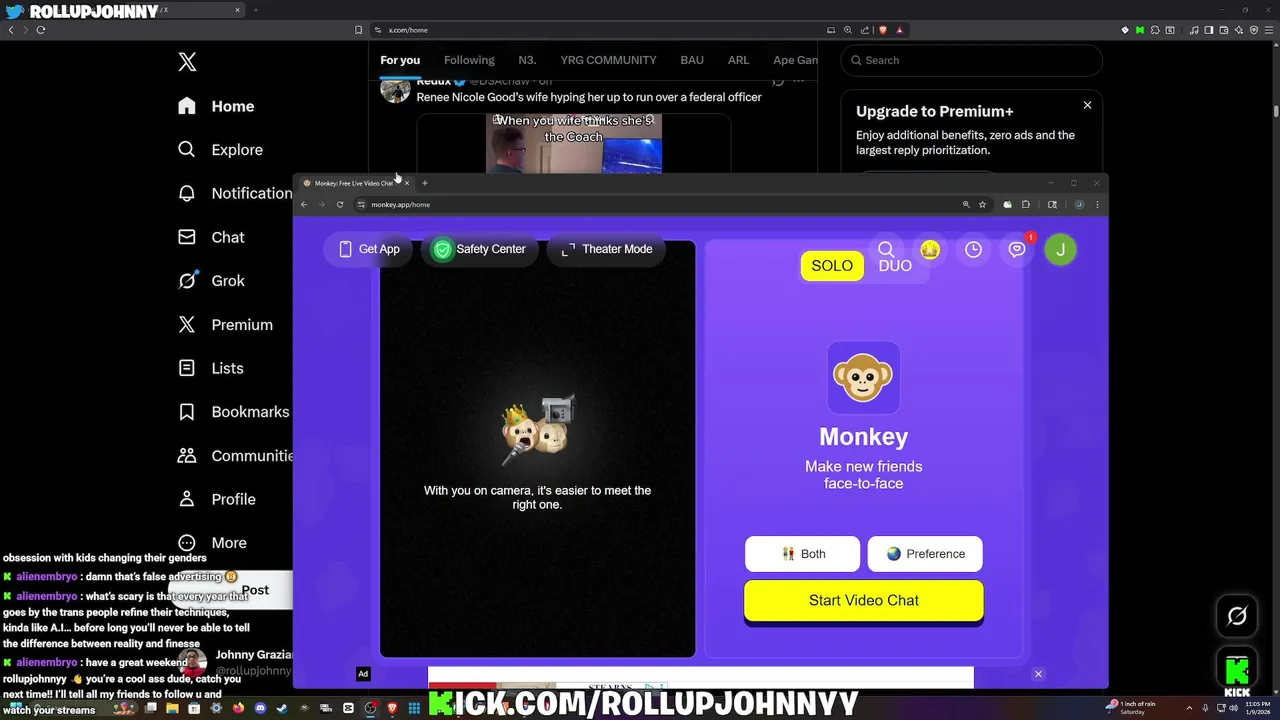Open Premium in the X sidebar
Image resolution: width=1280 pixels, height=720 pixels.
tap(225, 325)
